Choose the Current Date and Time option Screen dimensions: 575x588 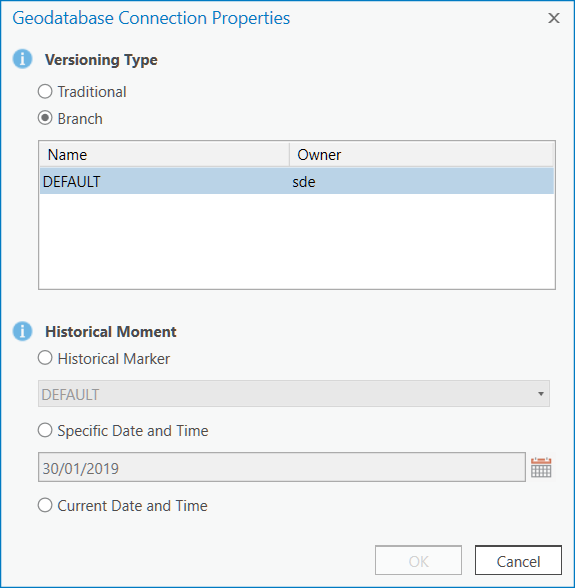click(x=45, y=505)
